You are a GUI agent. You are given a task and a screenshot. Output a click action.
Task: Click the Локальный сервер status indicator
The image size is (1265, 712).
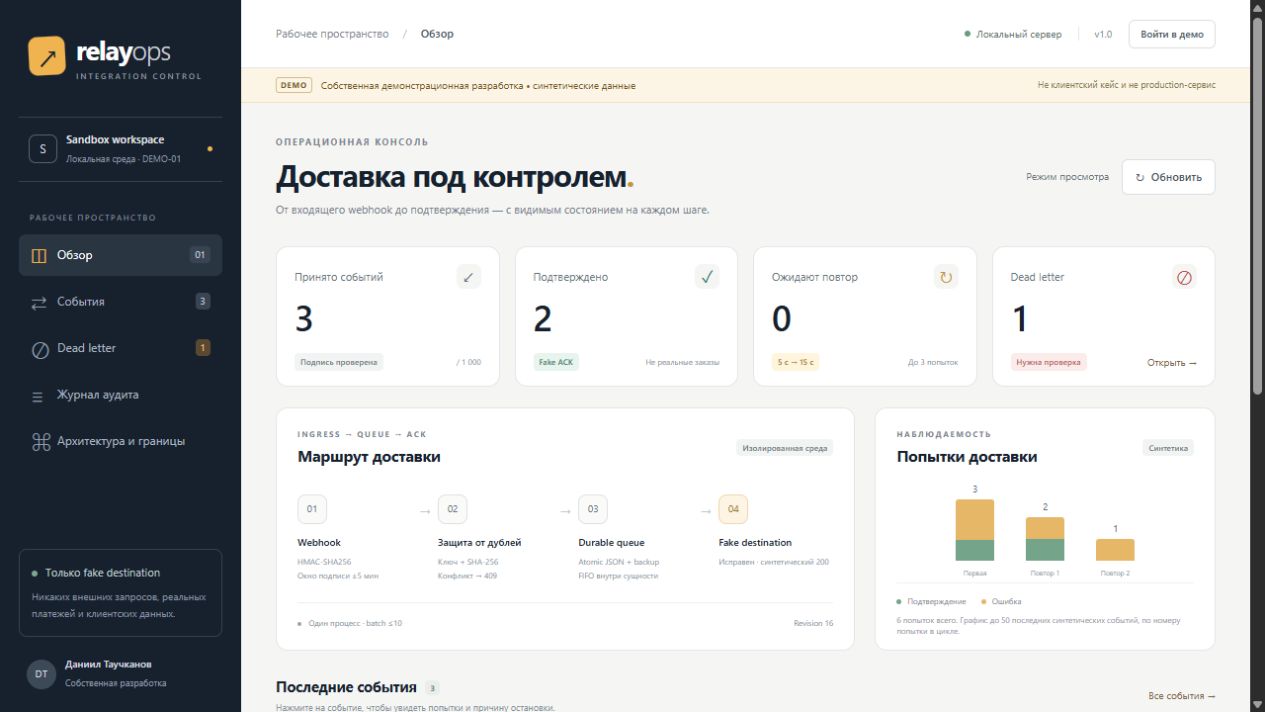coord(1013,34)
